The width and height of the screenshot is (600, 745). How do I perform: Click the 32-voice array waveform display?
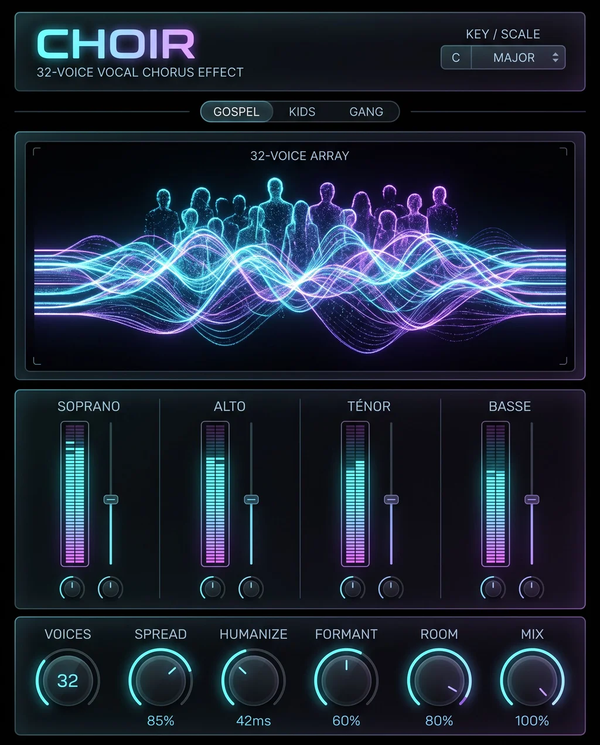300,255
